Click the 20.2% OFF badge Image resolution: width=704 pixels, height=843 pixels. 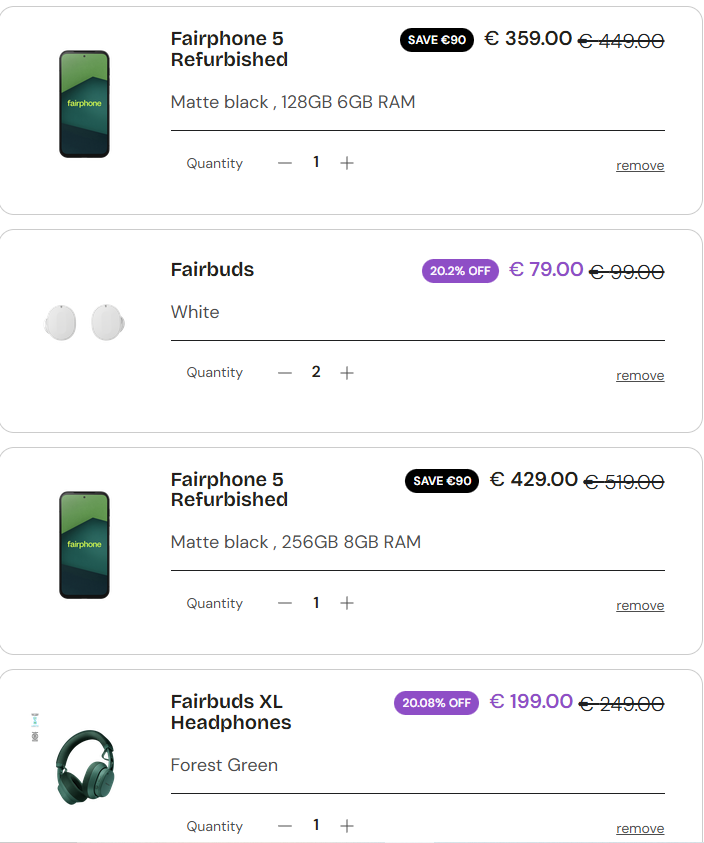coord(460,271)
